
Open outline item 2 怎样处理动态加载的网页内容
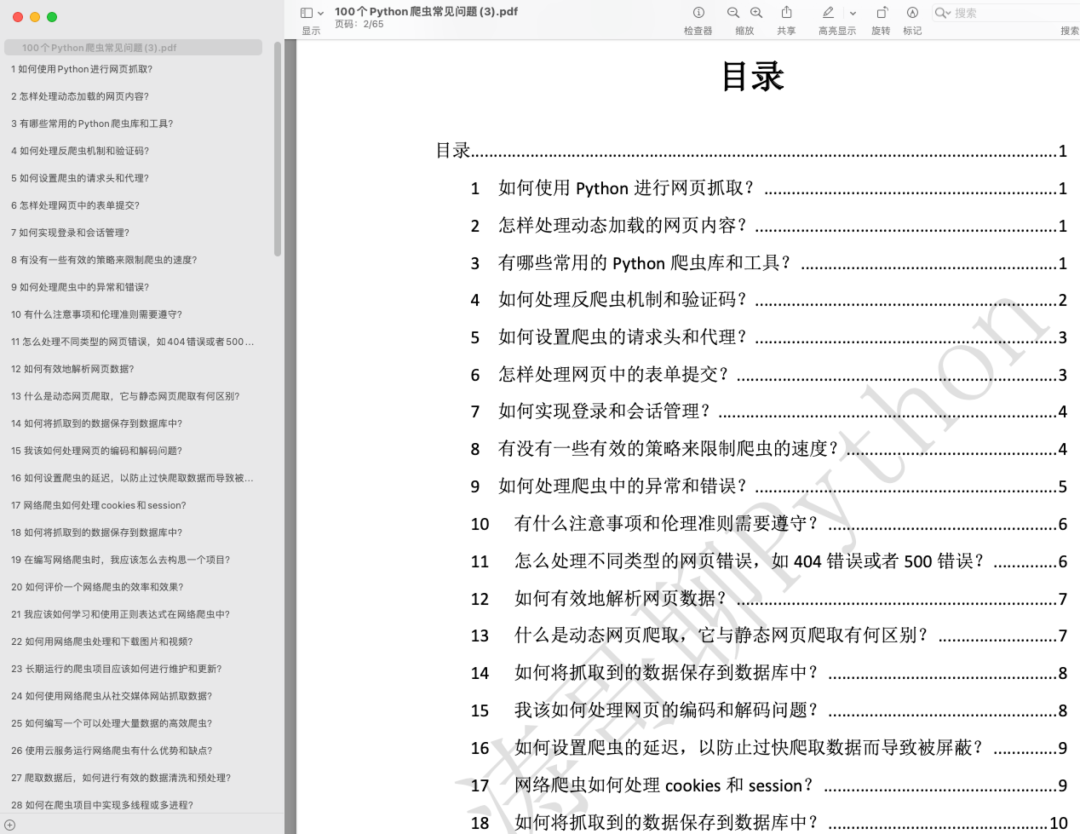[x=80, y=96]
